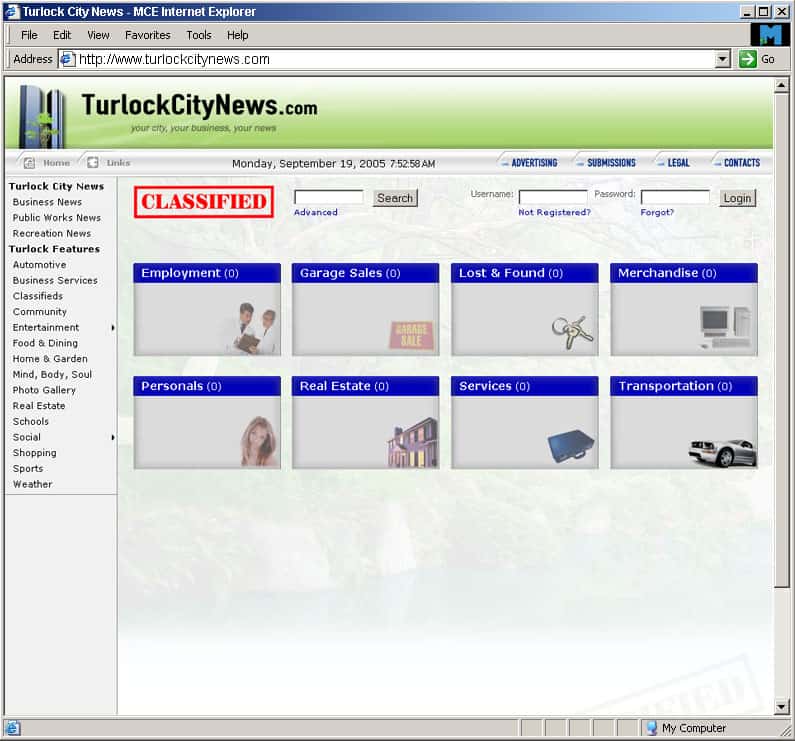795x741 pixels.
Task: Select Food & Dining in sidebar
Action: [x=45, y=343]
